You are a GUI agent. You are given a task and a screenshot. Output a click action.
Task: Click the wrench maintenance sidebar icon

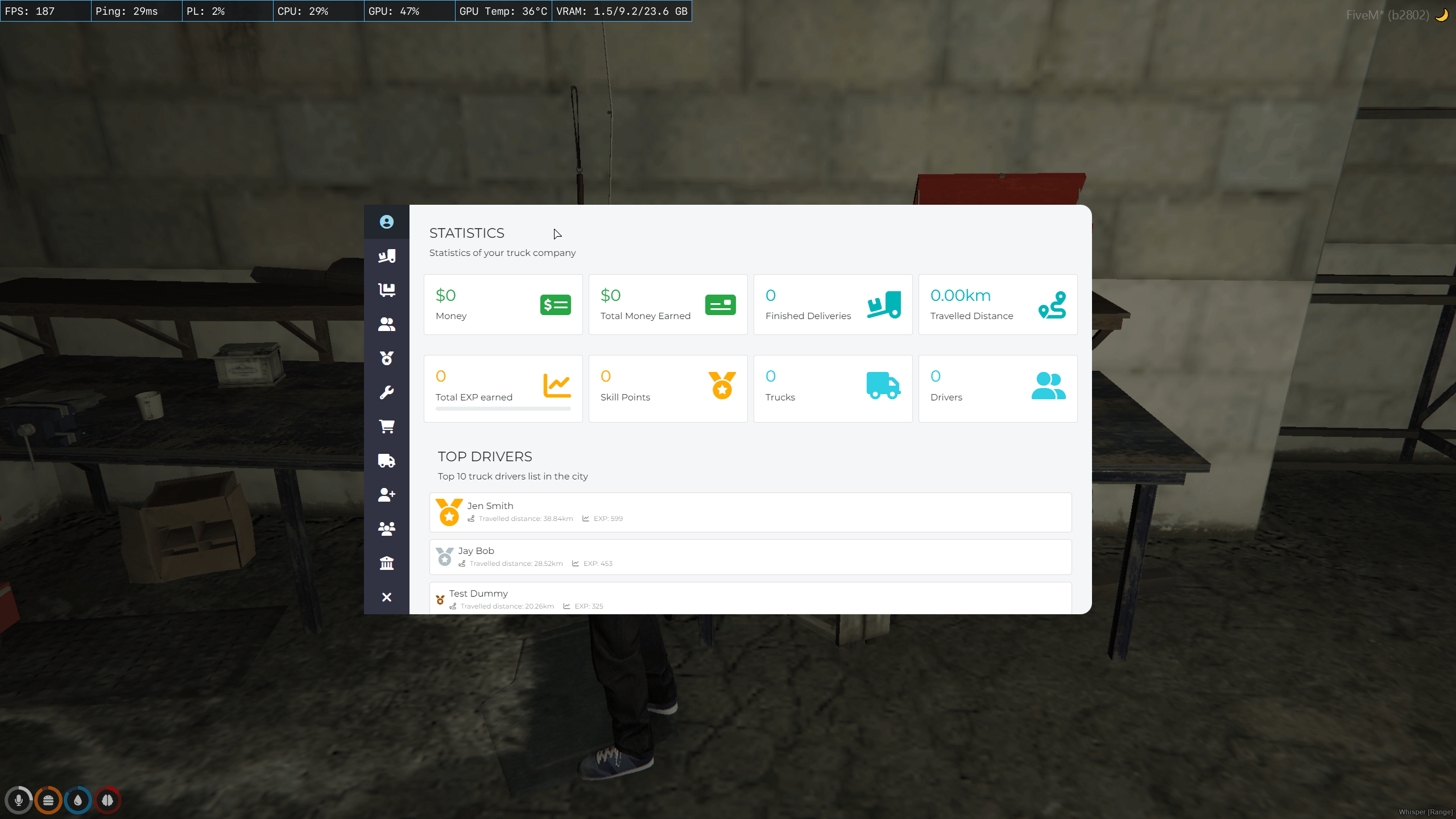tap(386, 392)
